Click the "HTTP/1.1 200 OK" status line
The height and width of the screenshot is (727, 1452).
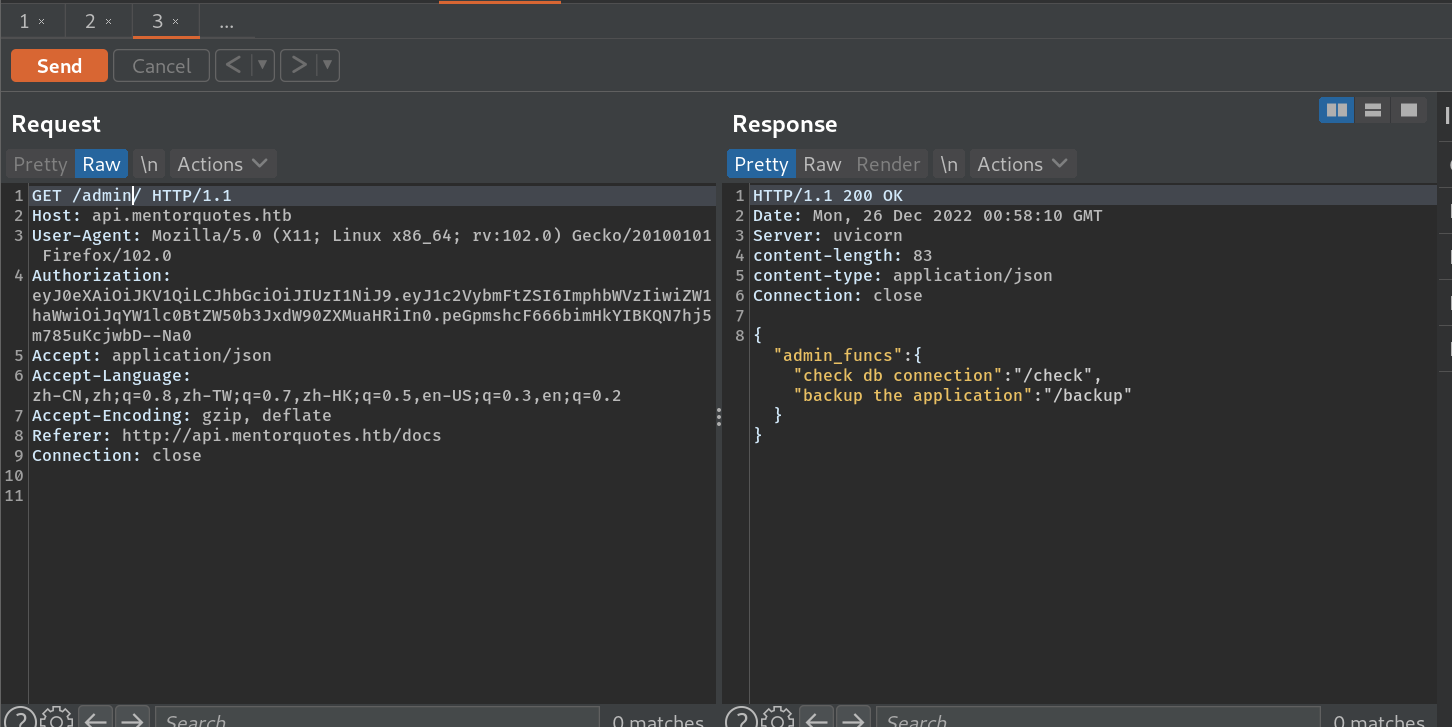tap(827, 195)
